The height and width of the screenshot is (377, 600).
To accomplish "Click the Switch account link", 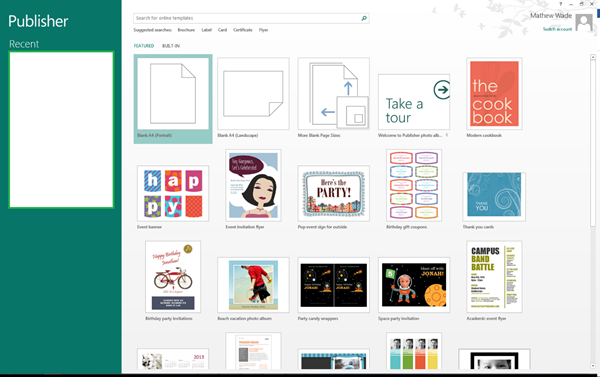I will pyautogui.click(x=557, y=29).
